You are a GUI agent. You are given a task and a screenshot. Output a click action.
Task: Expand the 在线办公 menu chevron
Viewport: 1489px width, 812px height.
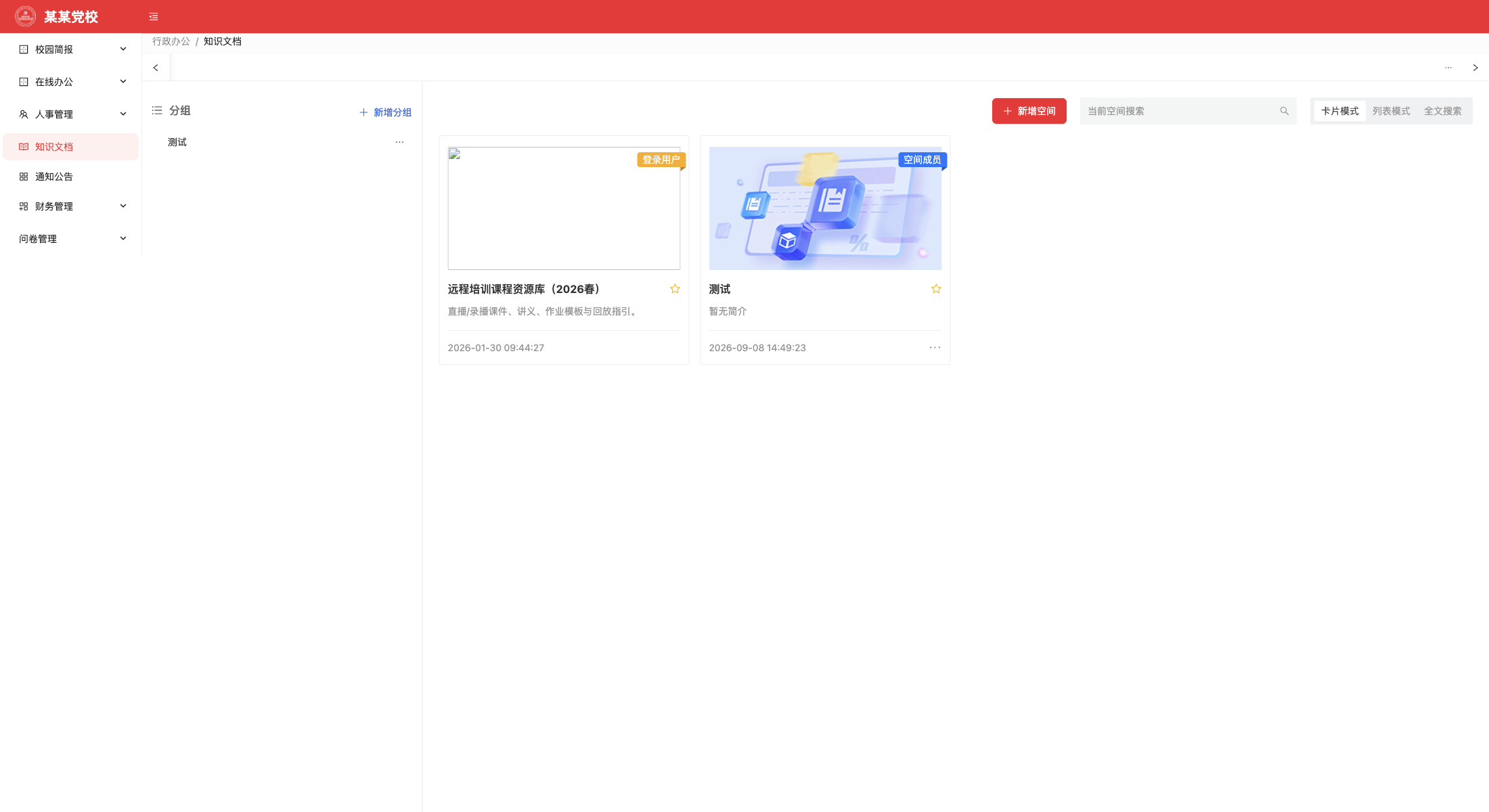pos(123,81)
